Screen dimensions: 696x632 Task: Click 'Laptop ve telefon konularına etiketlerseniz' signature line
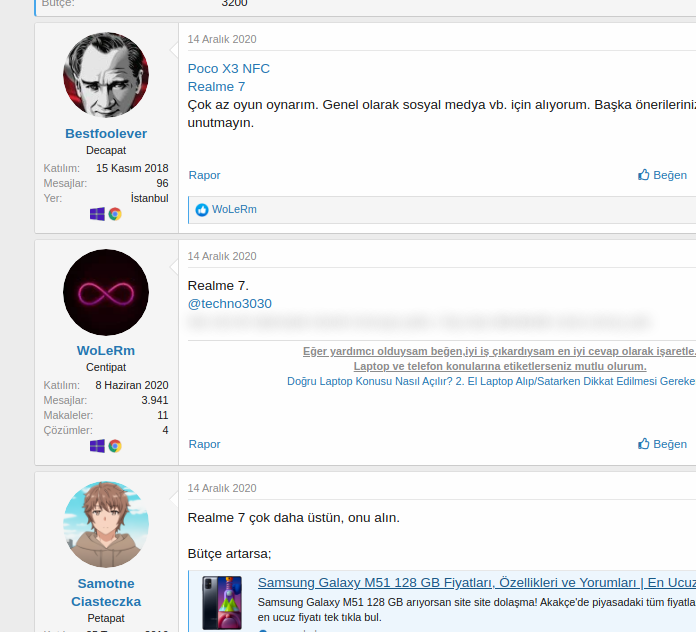pos(500,366)
